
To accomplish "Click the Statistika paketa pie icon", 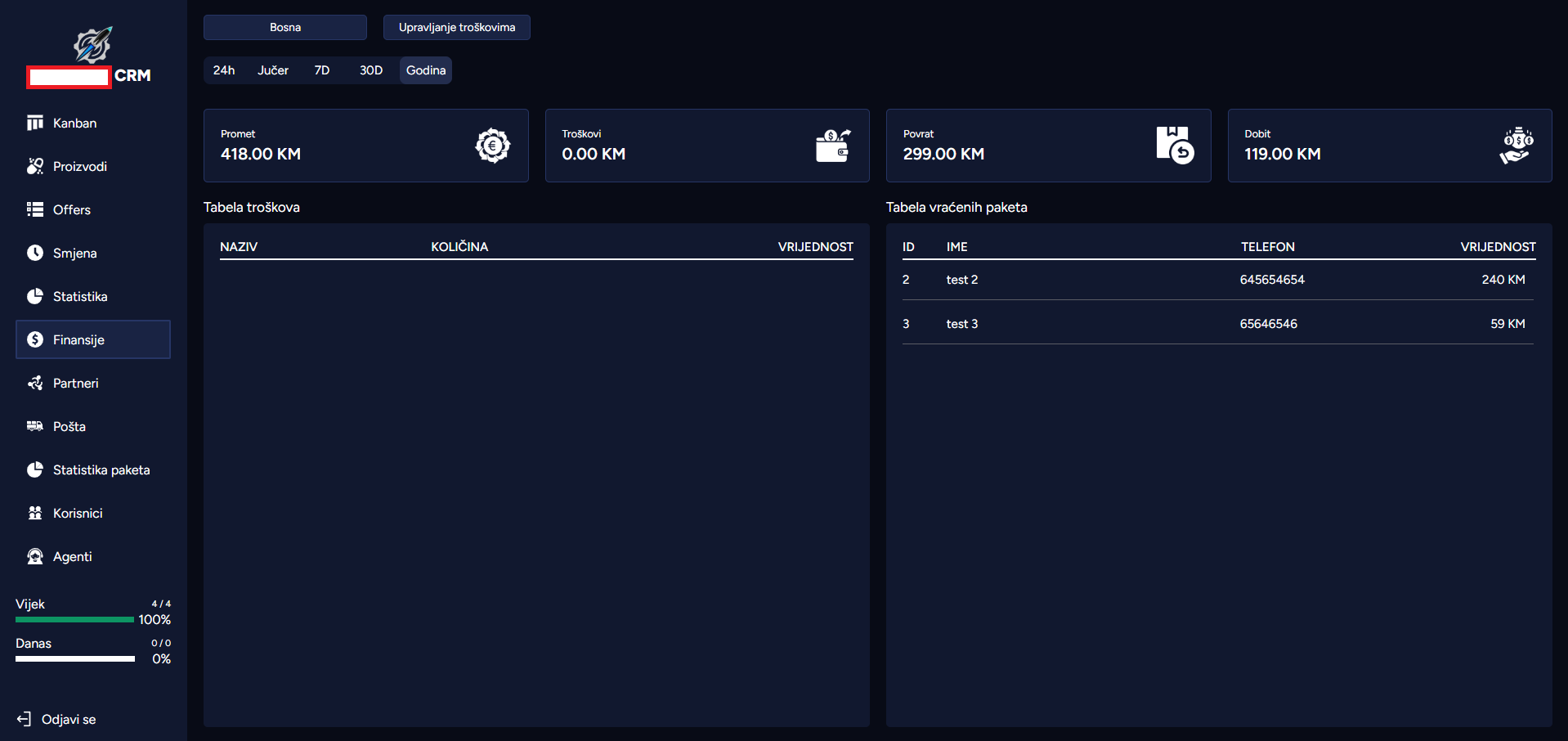I will (35, 469).
